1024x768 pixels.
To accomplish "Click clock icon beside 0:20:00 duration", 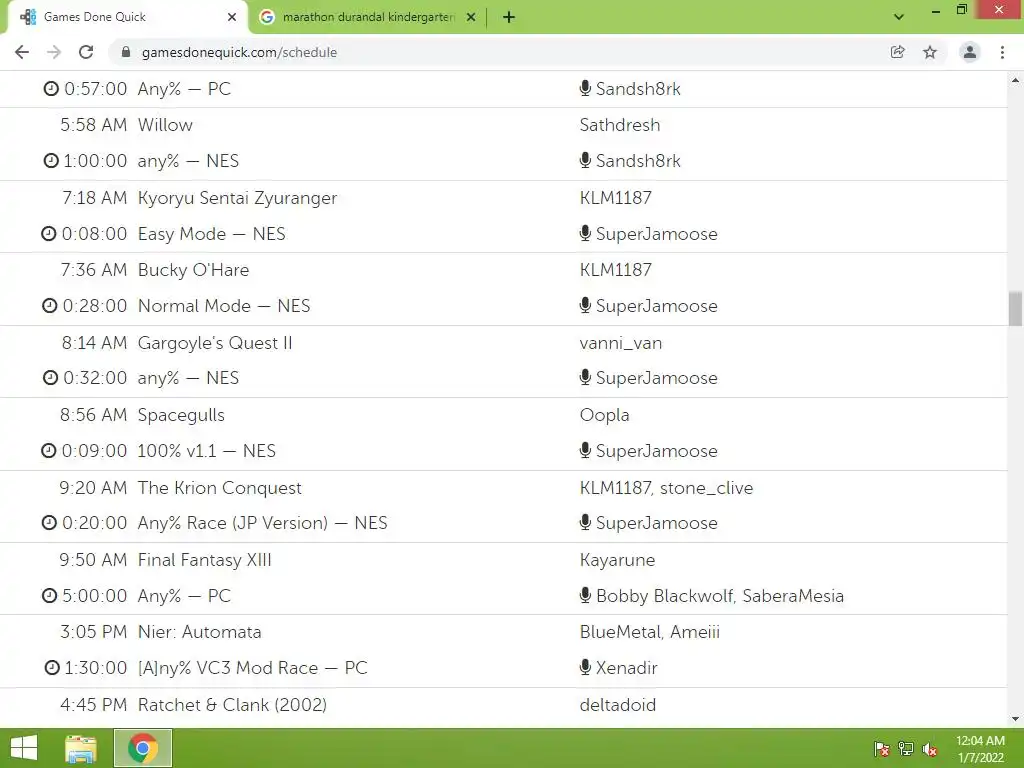I will tap(49, 522).
